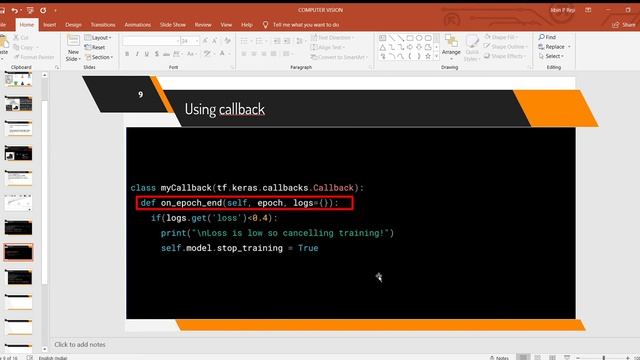This screenshot has width=640, height=360.
Task: Click the Reset slide button
Action: pyautogui.click(x=95, y=47)
